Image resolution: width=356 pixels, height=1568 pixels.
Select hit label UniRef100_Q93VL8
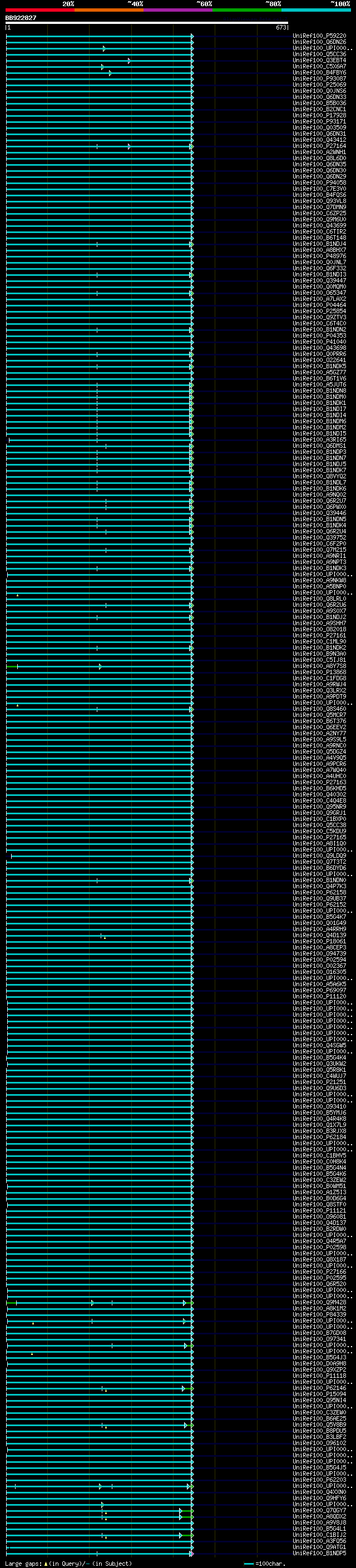(x=319, y=201)
